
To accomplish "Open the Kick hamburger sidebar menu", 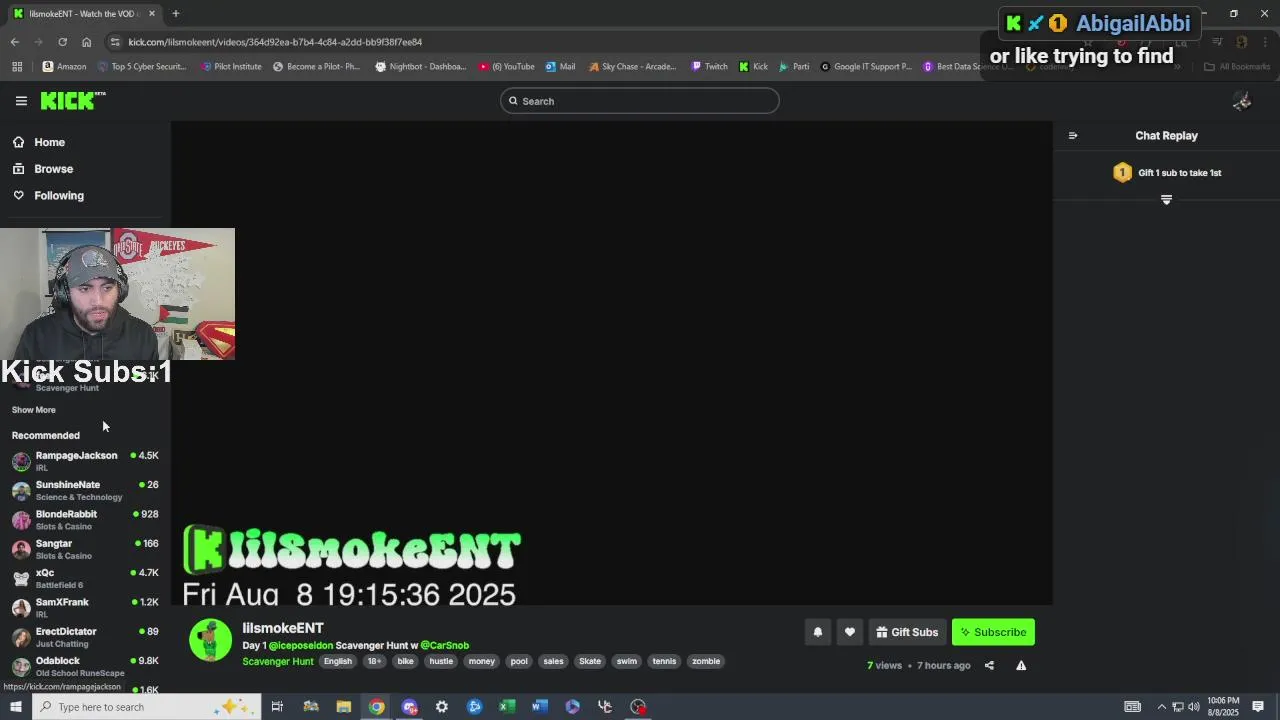I will [21, 101].
